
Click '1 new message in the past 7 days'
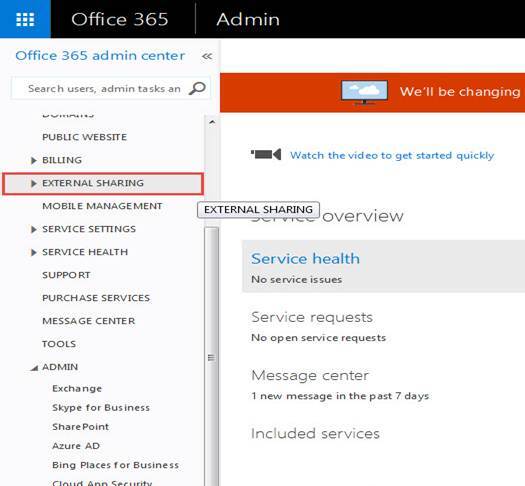click(340, 396)
